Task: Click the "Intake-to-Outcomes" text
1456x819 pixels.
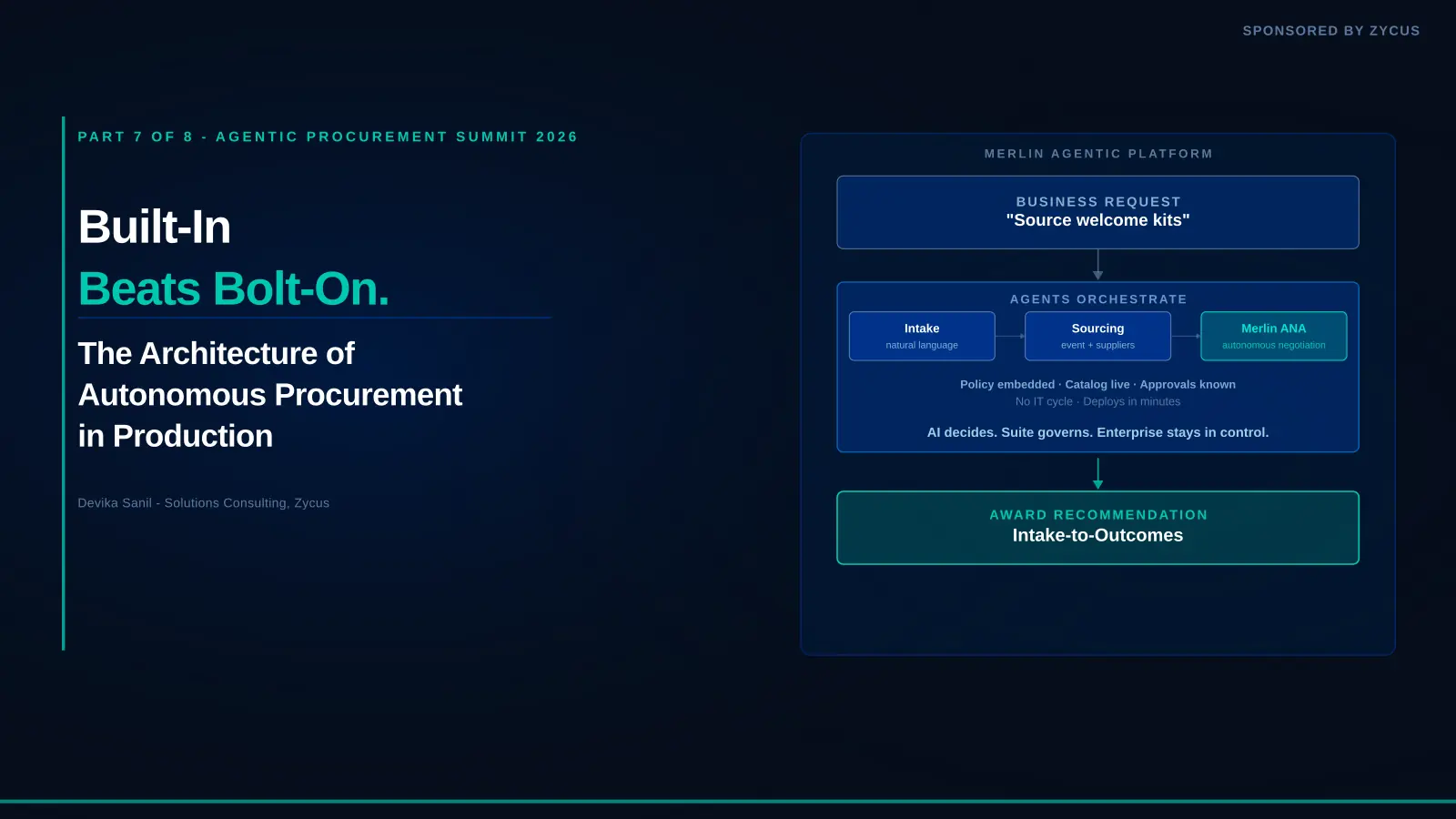Action: pyautogui.click(x=1098, y=536)
